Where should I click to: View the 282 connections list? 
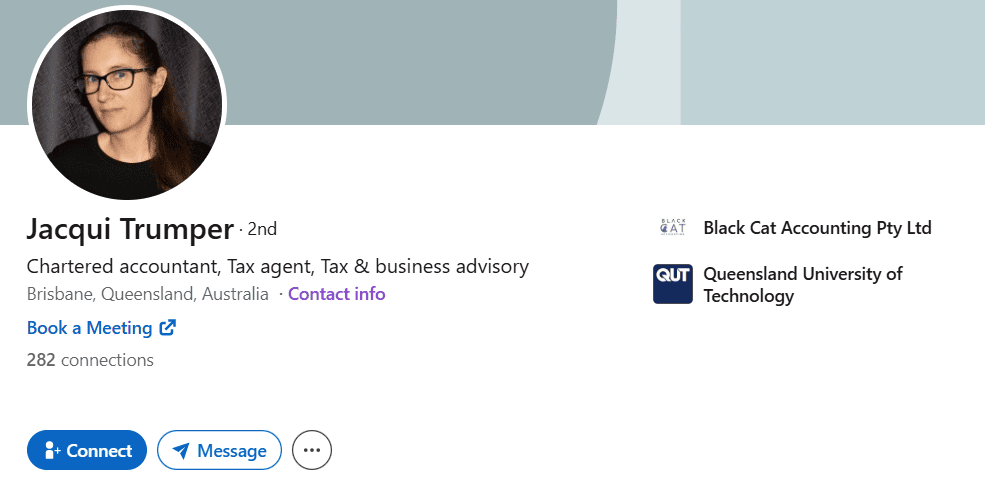click(90, 360)
